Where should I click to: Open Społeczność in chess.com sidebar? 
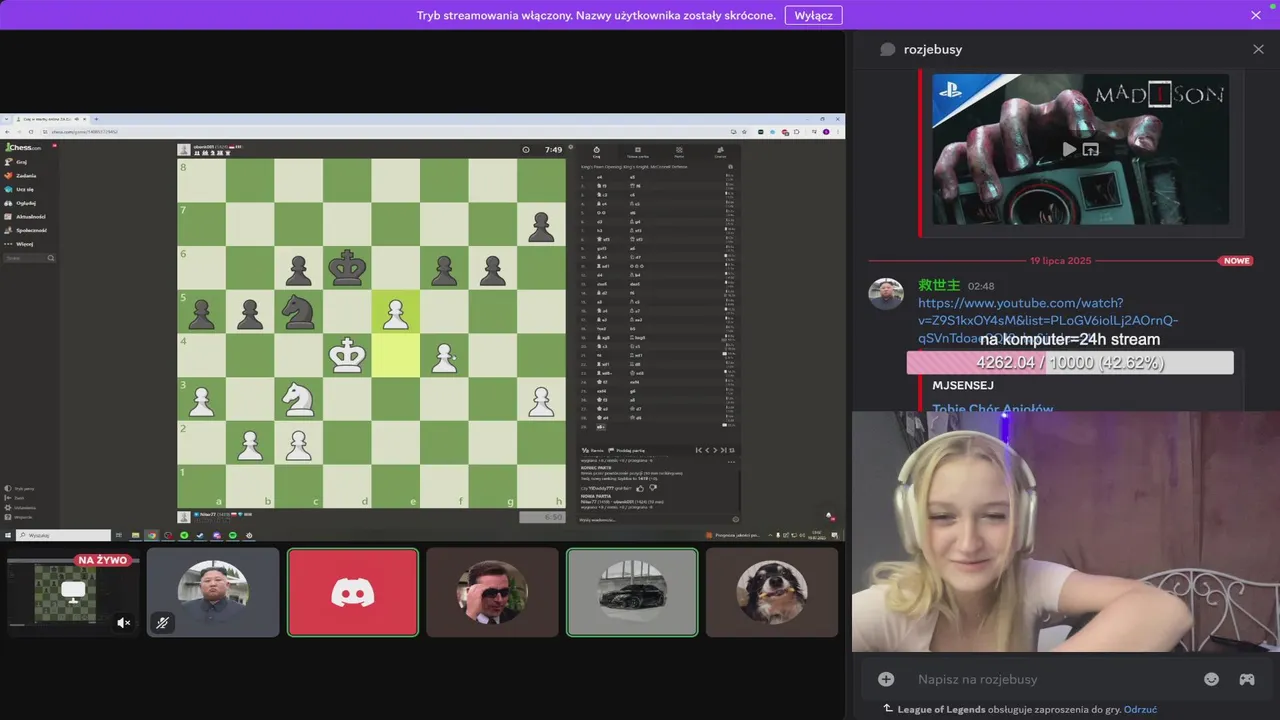pos(25,230)
